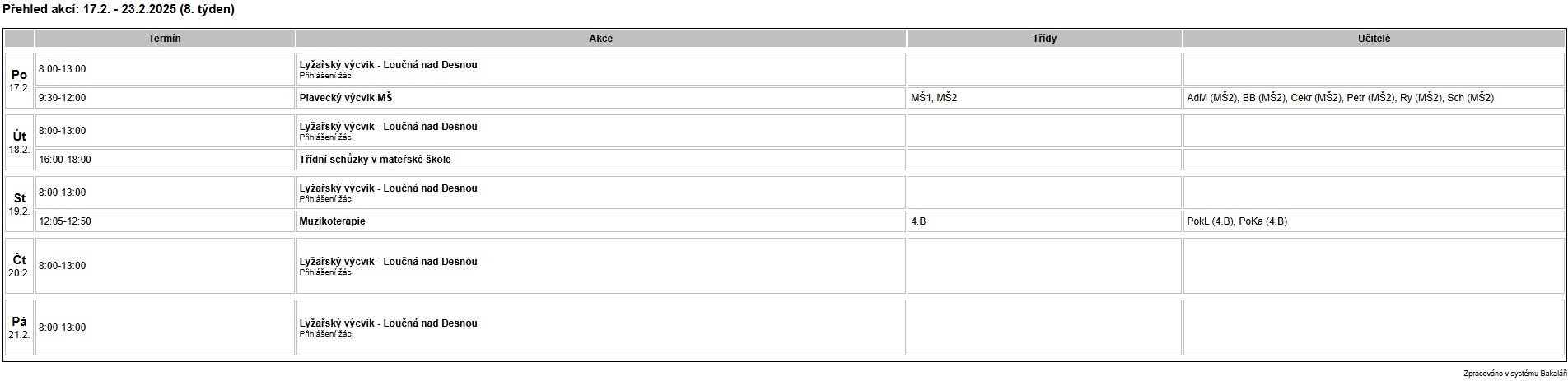This screenshot has height=381, width=1568.
Task: Click the Přehled akcí week heading
Action: 119,10
